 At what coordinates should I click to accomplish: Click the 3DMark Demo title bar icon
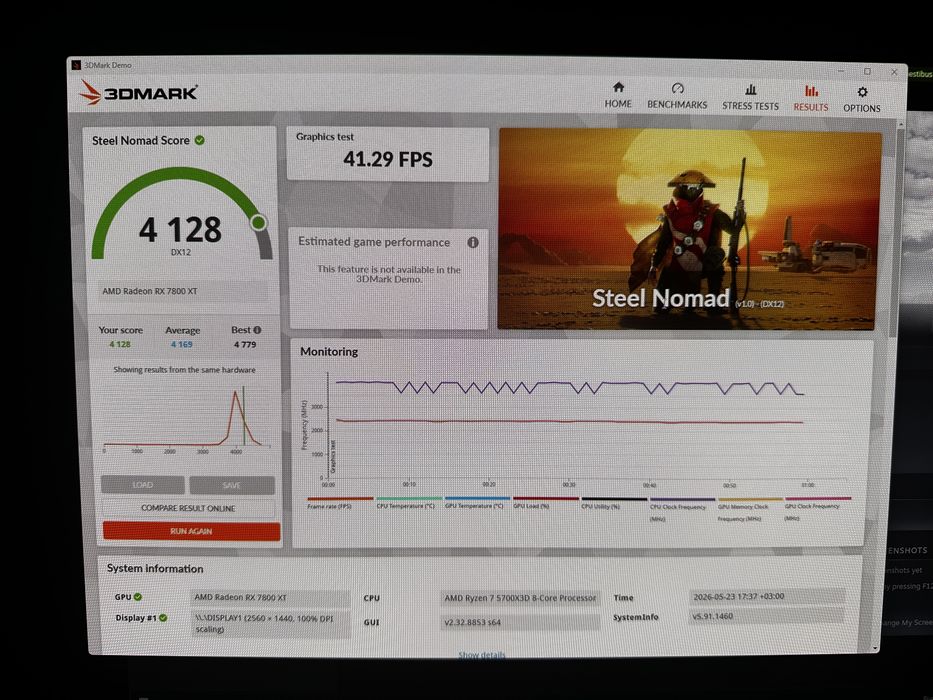tap(76, 65)
